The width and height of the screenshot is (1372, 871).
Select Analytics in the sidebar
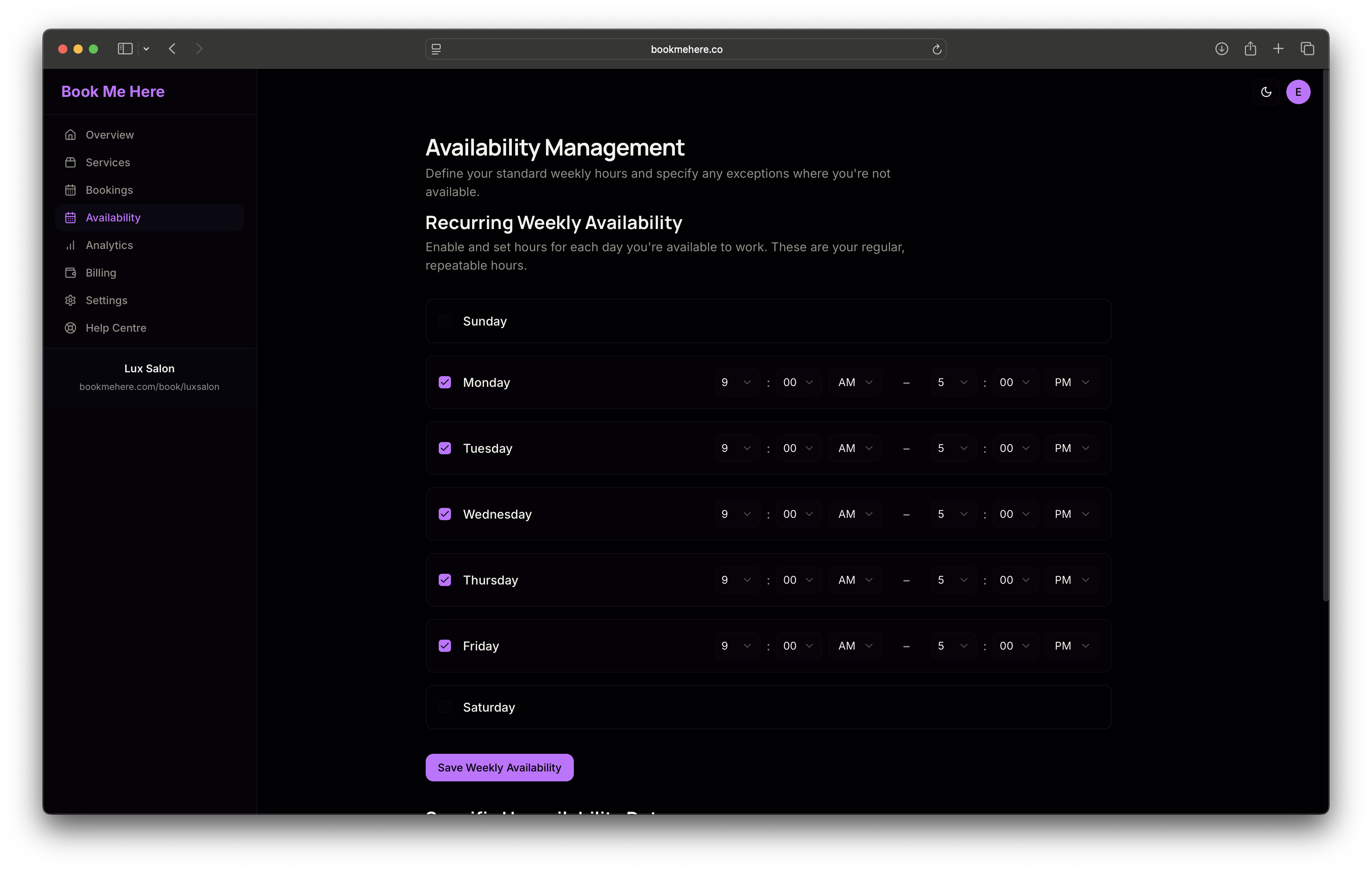click(150, 245)
